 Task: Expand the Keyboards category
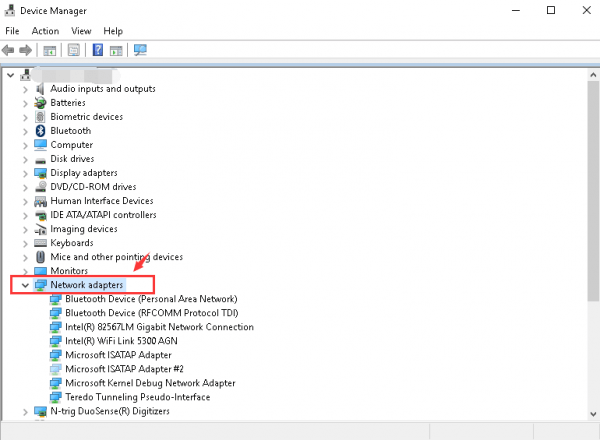tap(25, 244)
